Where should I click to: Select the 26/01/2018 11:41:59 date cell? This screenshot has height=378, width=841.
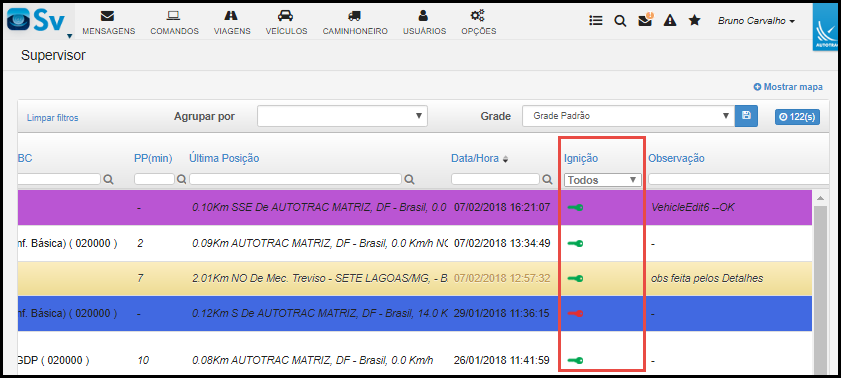click(x=501, y=360)
